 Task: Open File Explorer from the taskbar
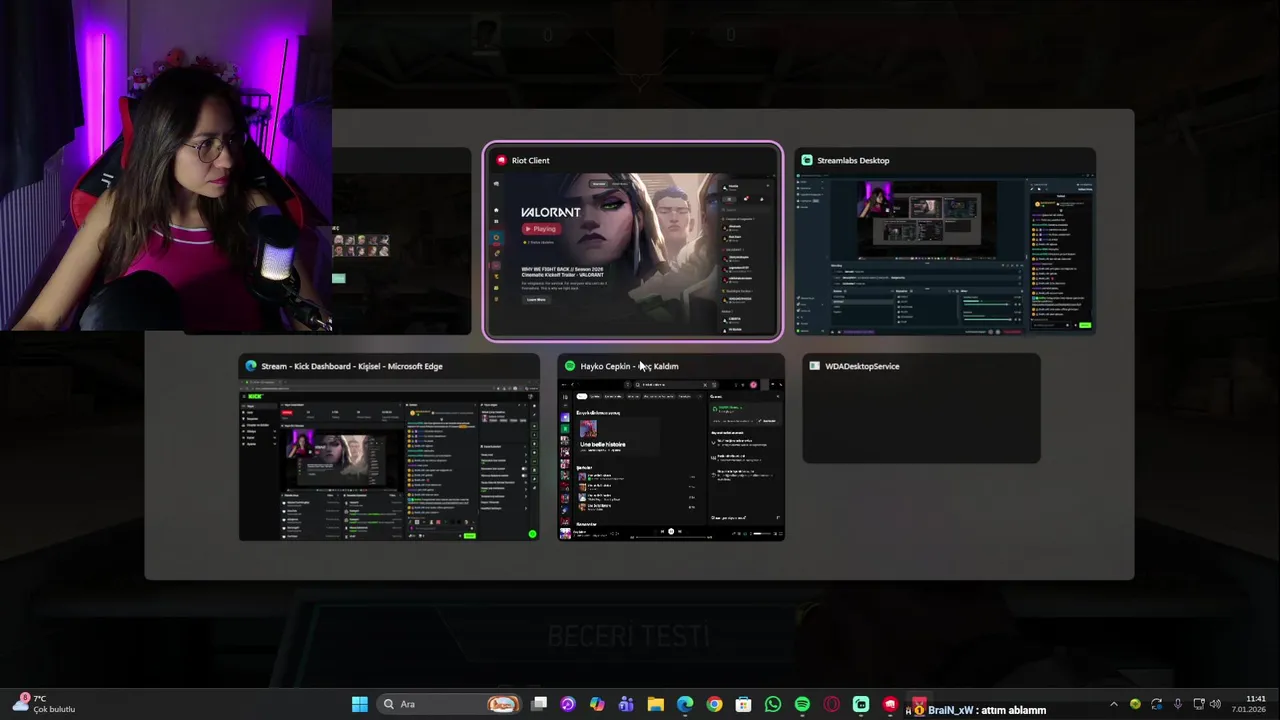click(655, 704)
